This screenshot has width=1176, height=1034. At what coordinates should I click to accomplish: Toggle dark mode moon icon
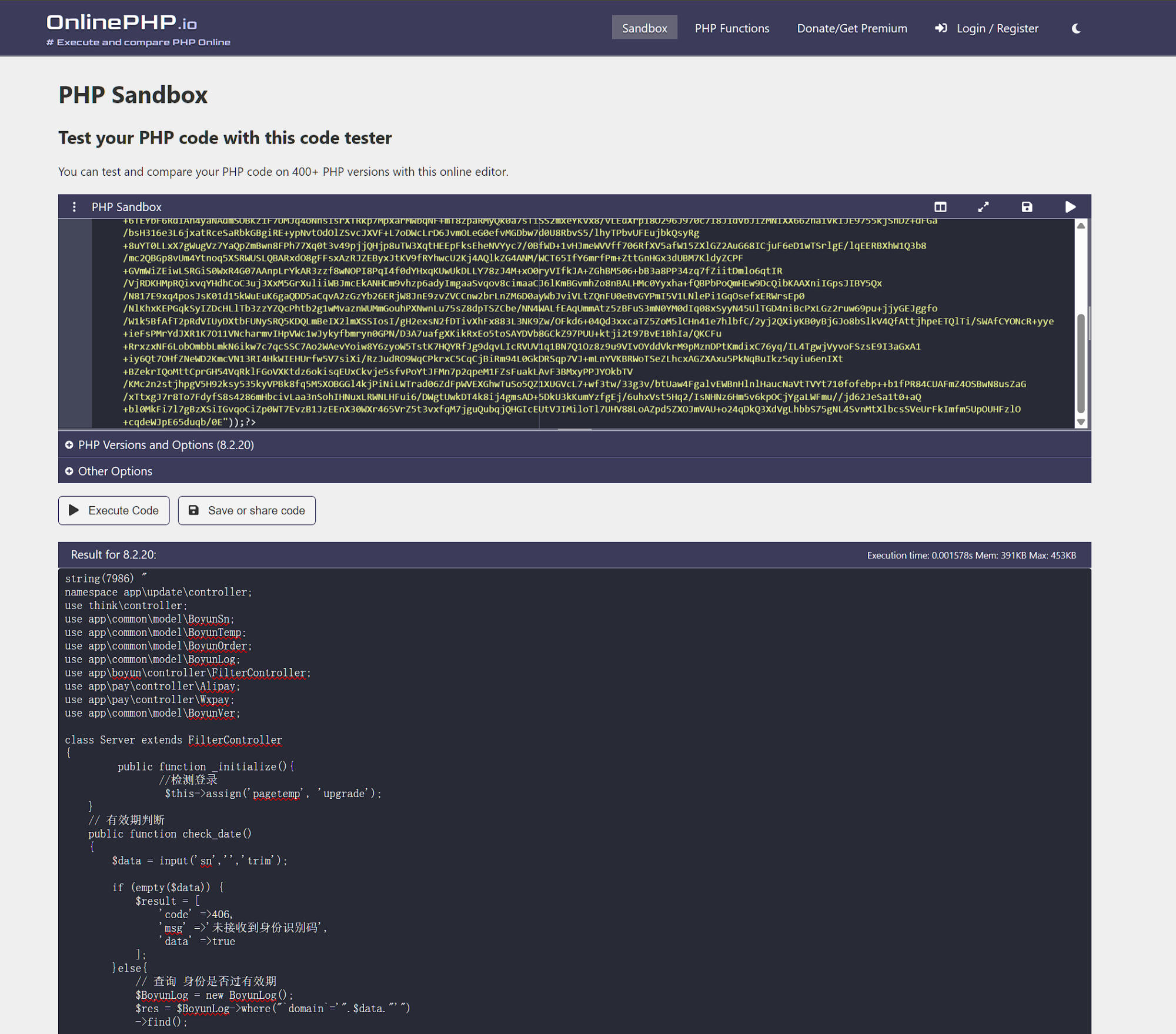coord(1076,28)
